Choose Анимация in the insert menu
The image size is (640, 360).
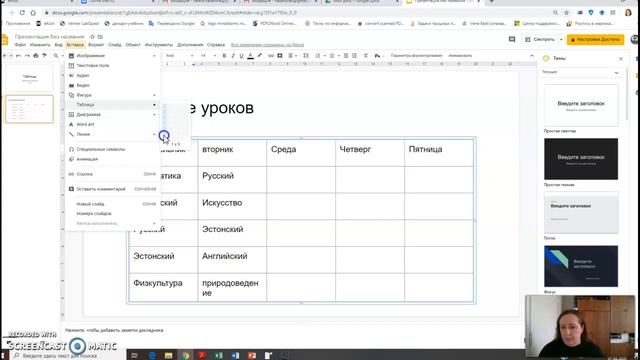point(113,159)
